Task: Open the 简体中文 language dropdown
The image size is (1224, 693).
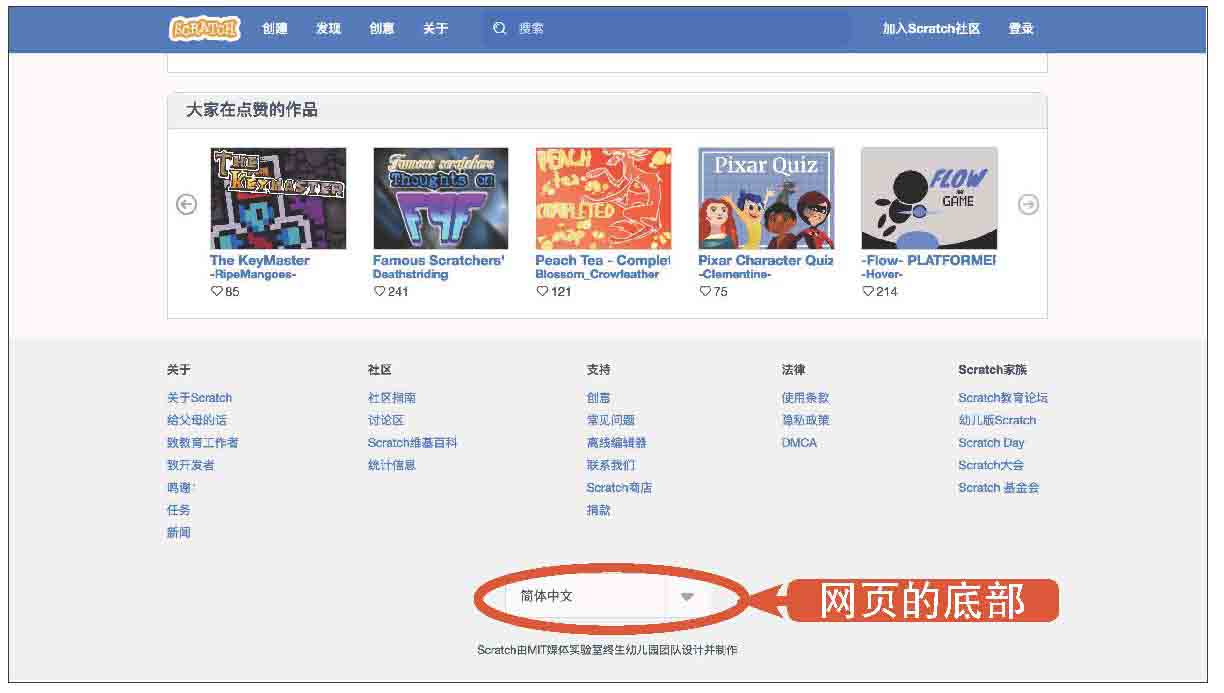Action: [x=608, y=596]
